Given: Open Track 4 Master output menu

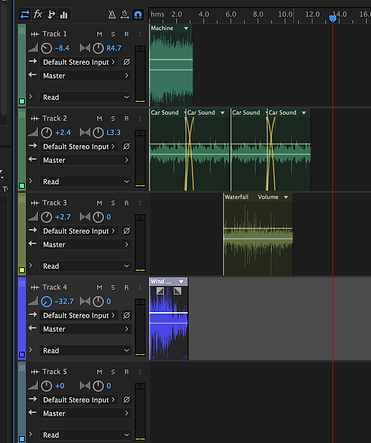Looking at the screenshot, I should [85, 329].
